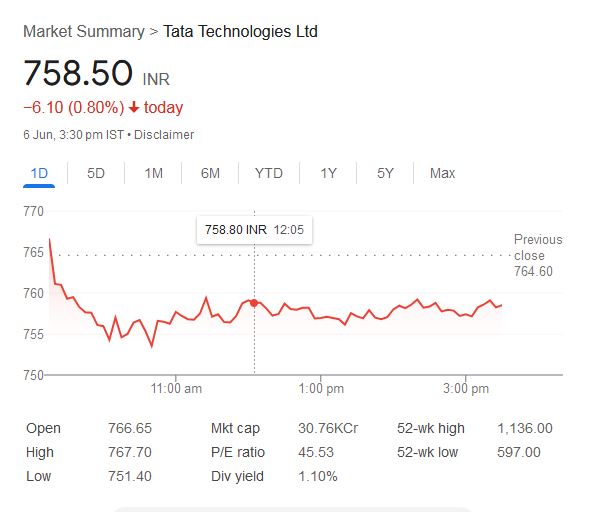Screen dimensions: 610x512
Task: Select the 5Y time range
Action: coord(385,173)
